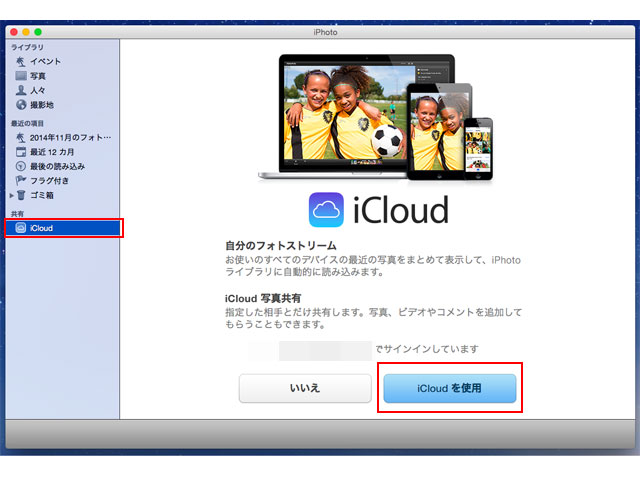640x480 pixels.
Task: Minimize the iPhoto window with yellow button
Action: coord(26,32)
